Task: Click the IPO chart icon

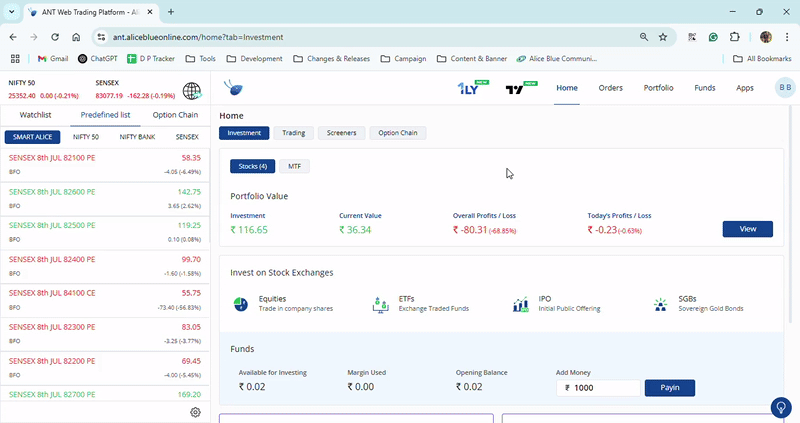Action: [520, 305]
